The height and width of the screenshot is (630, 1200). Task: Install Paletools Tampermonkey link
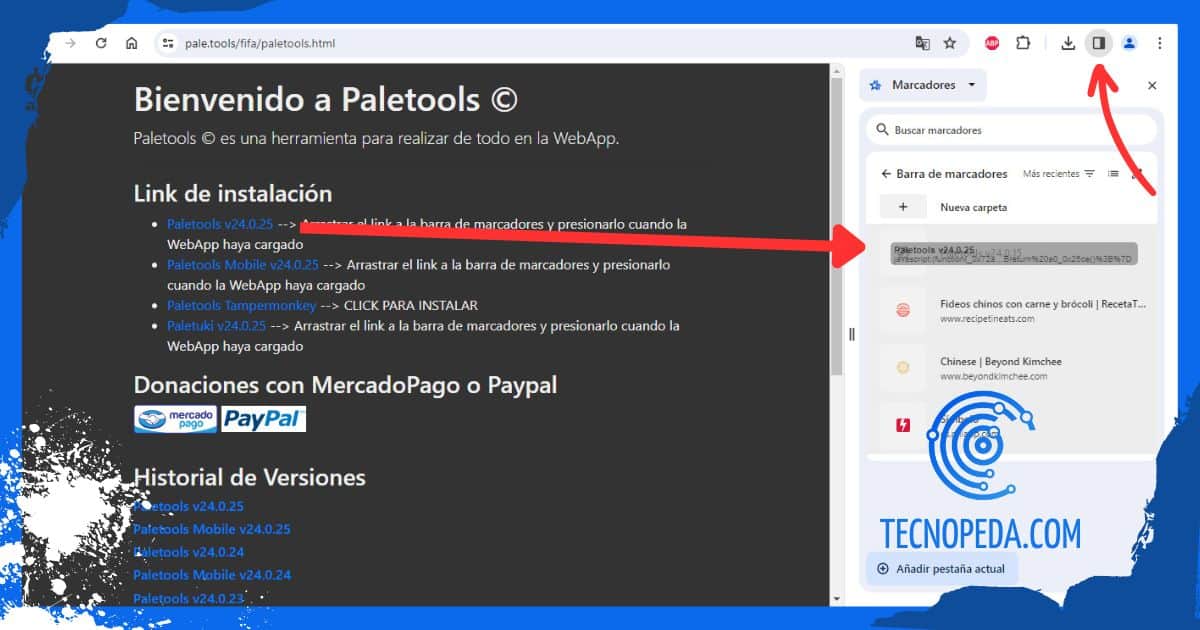[241, 305]
